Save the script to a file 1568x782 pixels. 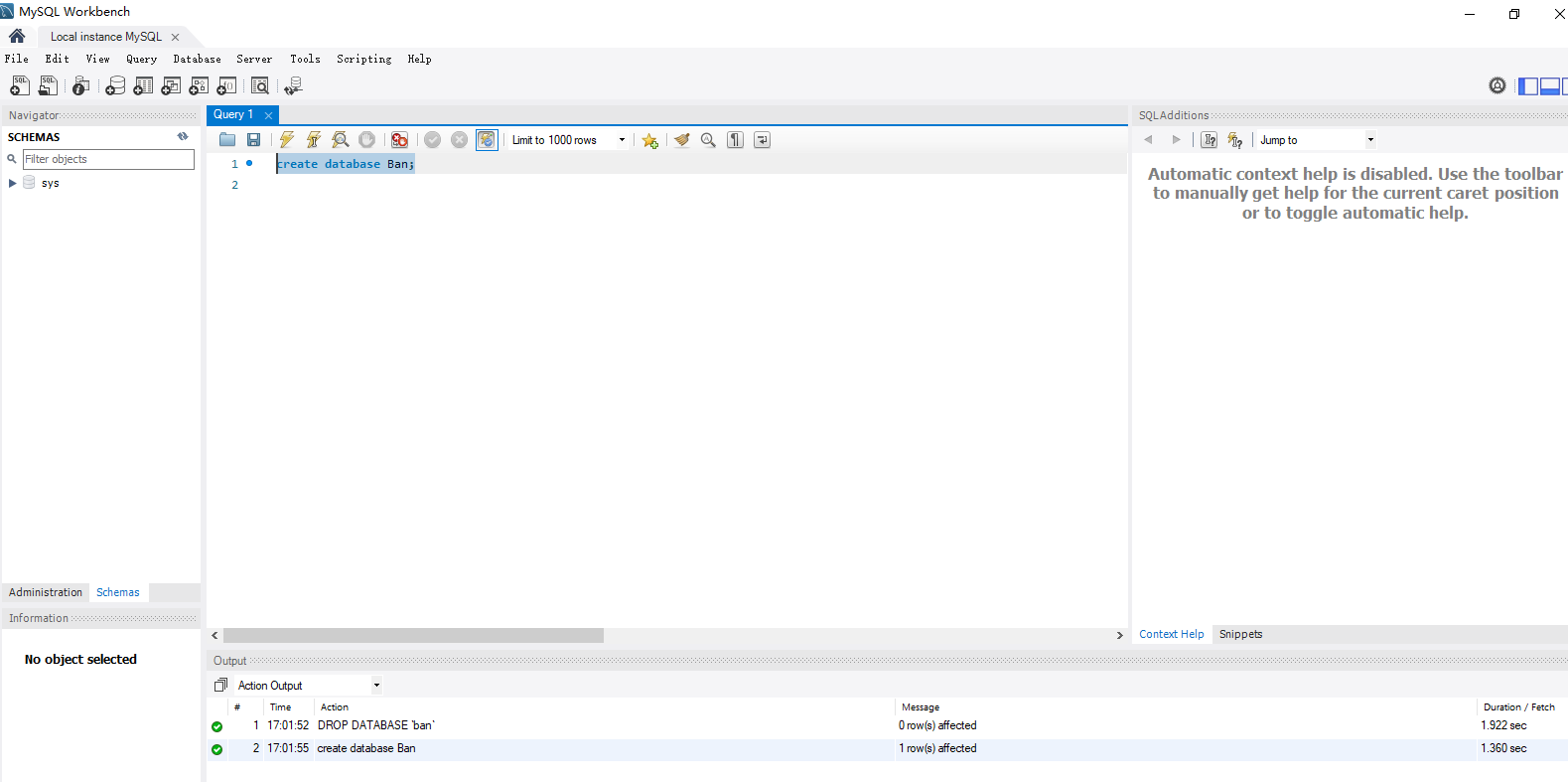[x=254, y=140]
